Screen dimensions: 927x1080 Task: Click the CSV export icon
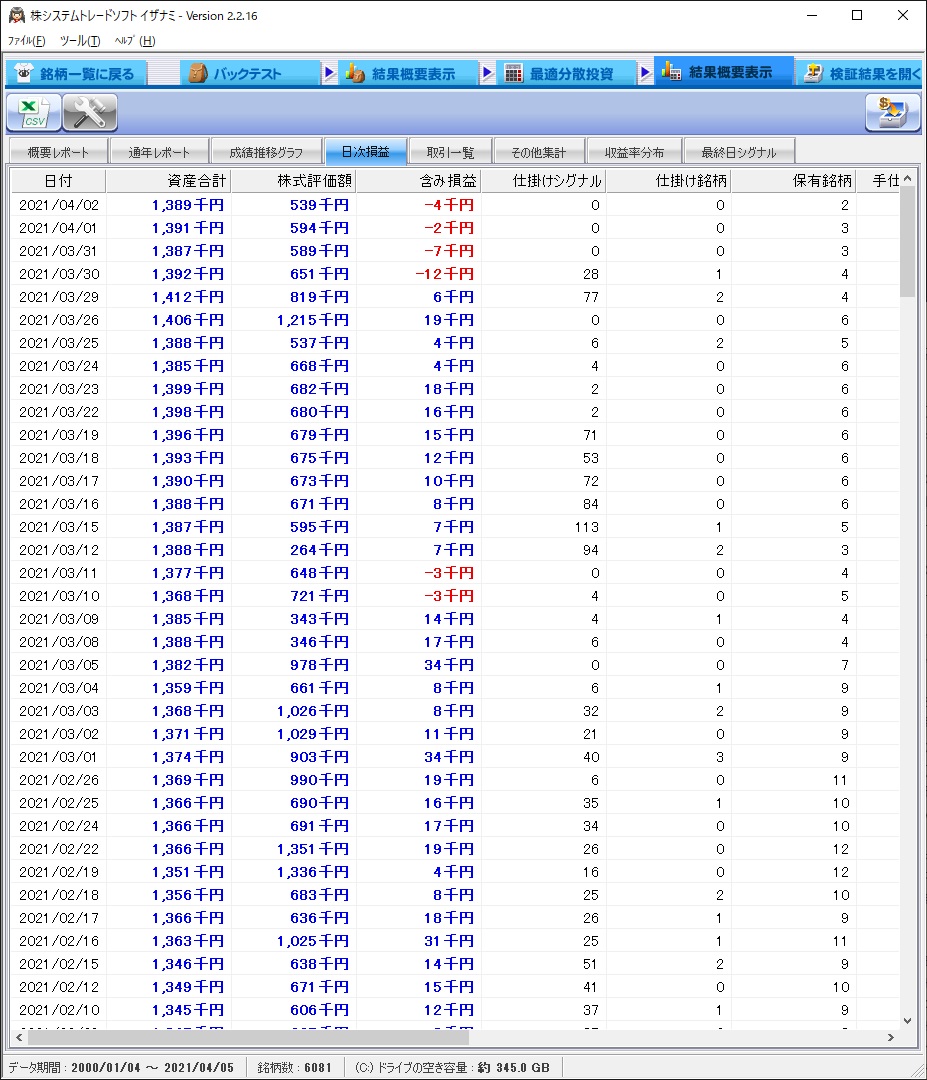pos(34,113)
